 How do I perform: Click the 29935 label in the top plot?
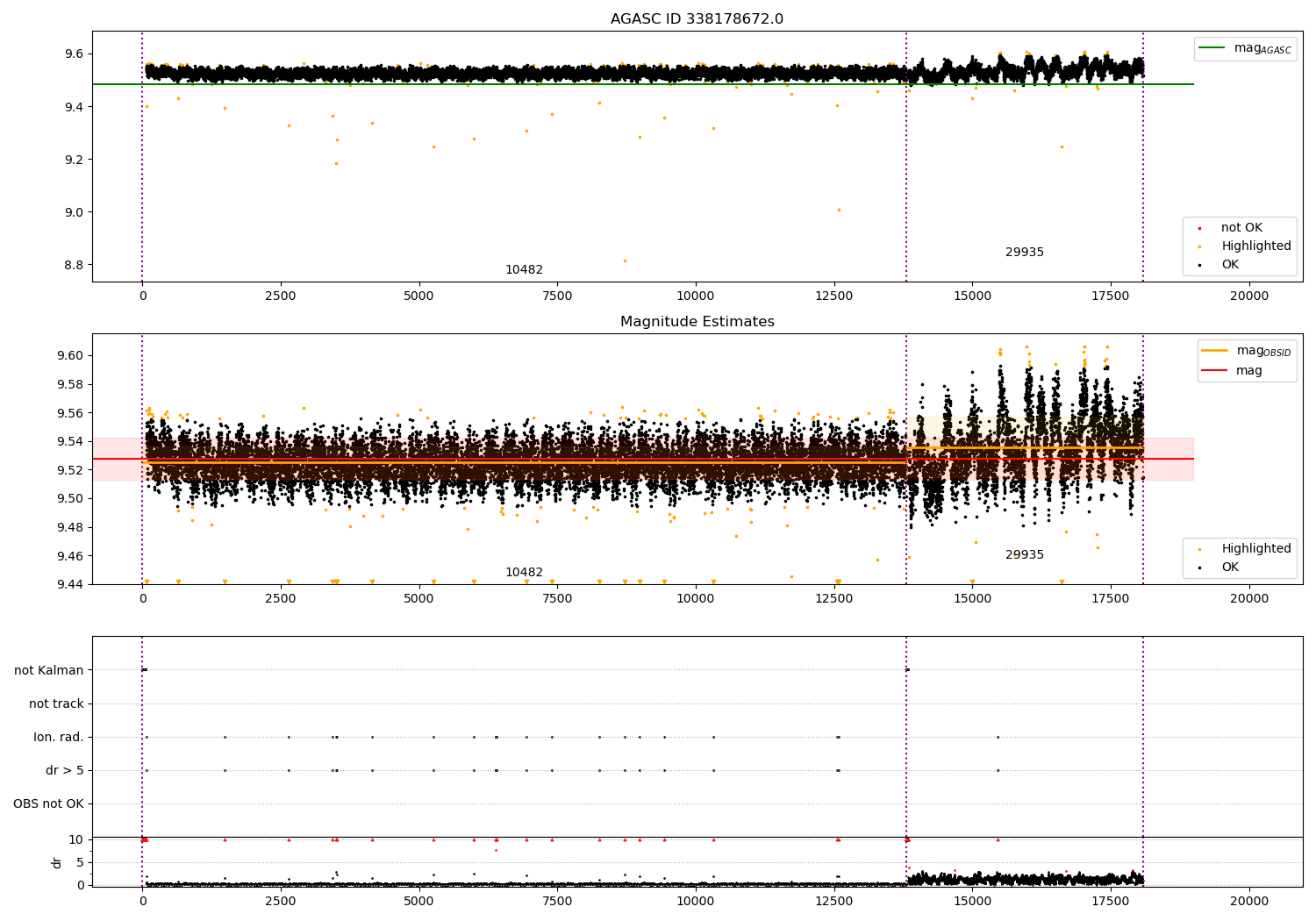[x=1024, y=253]
